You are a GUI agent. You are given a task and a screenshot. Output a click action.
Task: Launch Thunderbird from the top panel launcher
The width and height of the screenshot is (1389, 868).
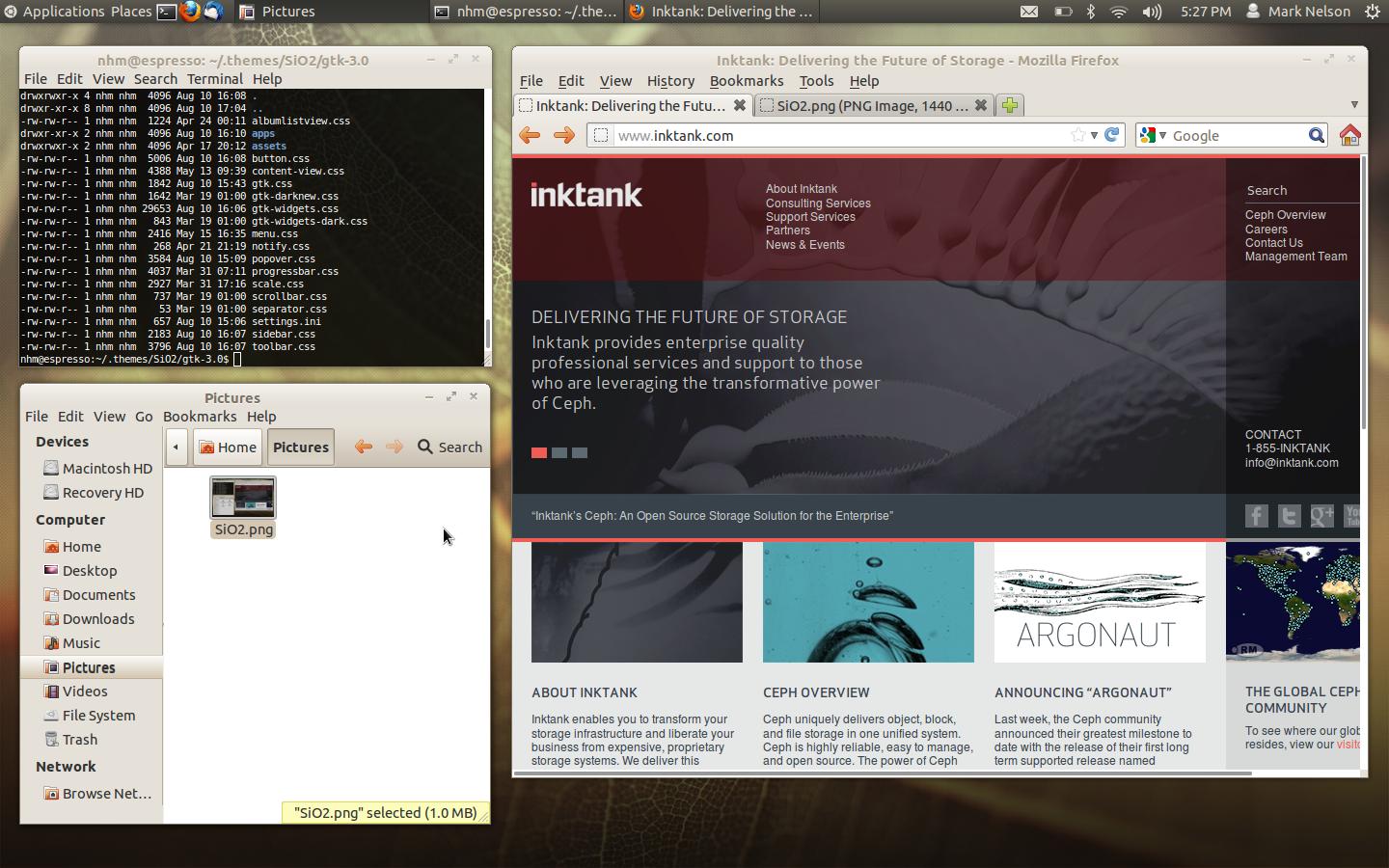tap(213, 12)
